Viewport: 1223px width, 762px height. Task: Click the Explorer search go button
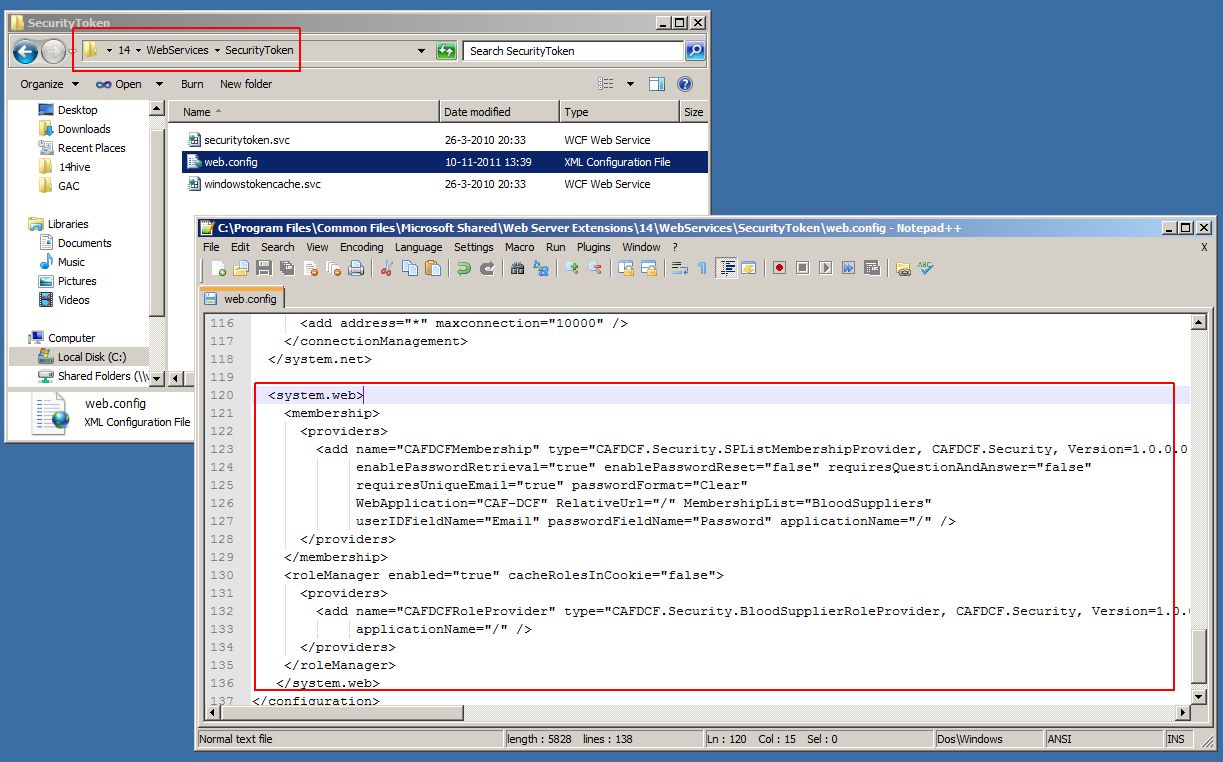695,51
